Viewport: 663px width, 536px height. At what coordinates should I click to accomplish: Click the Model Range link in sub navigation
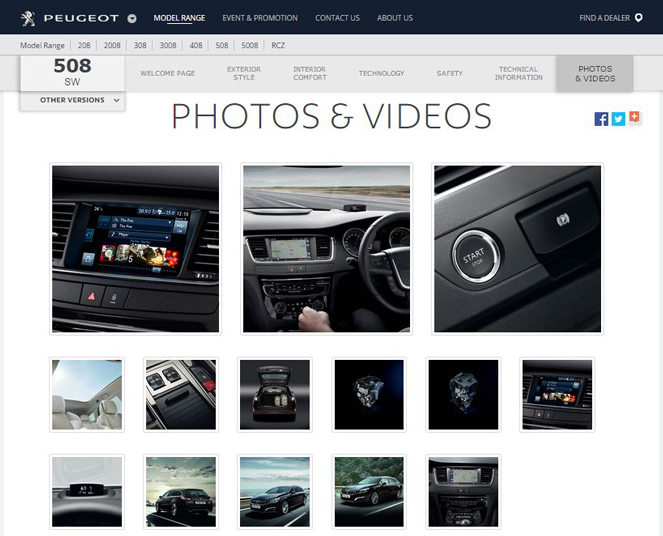(x=42, y=45)
